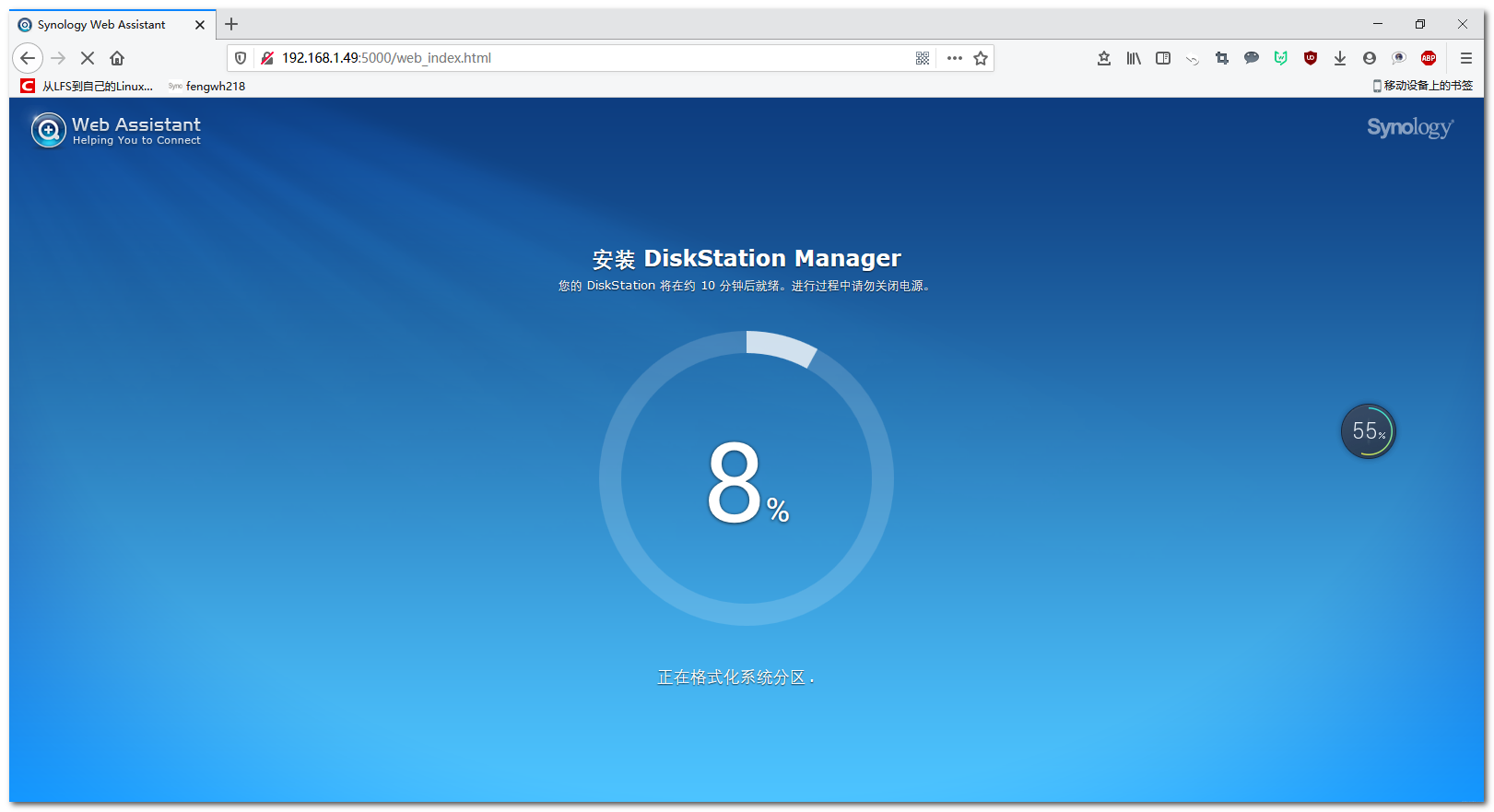Click the QR code icon in address bar
Viewport: 1494px width, 812px height.
pos(923,58)
